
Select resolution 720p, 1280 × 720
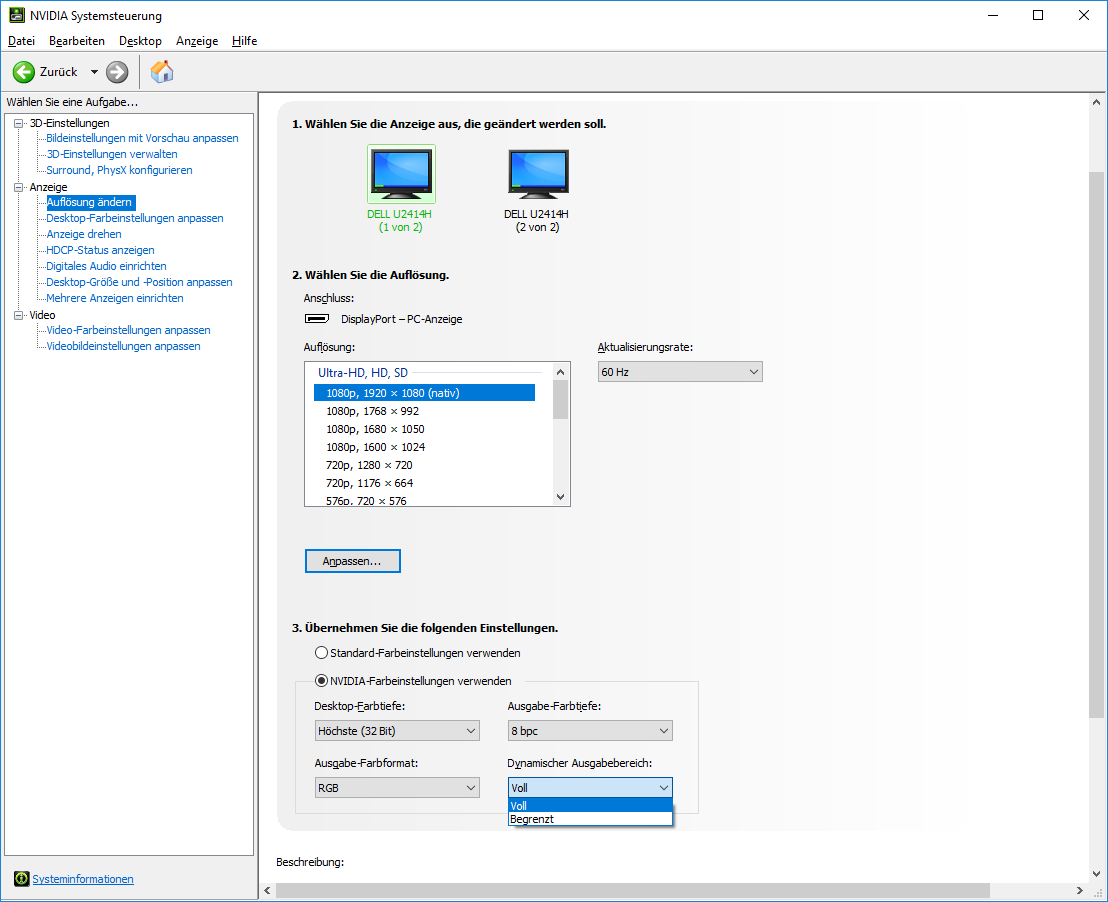(x=424, y=465)
